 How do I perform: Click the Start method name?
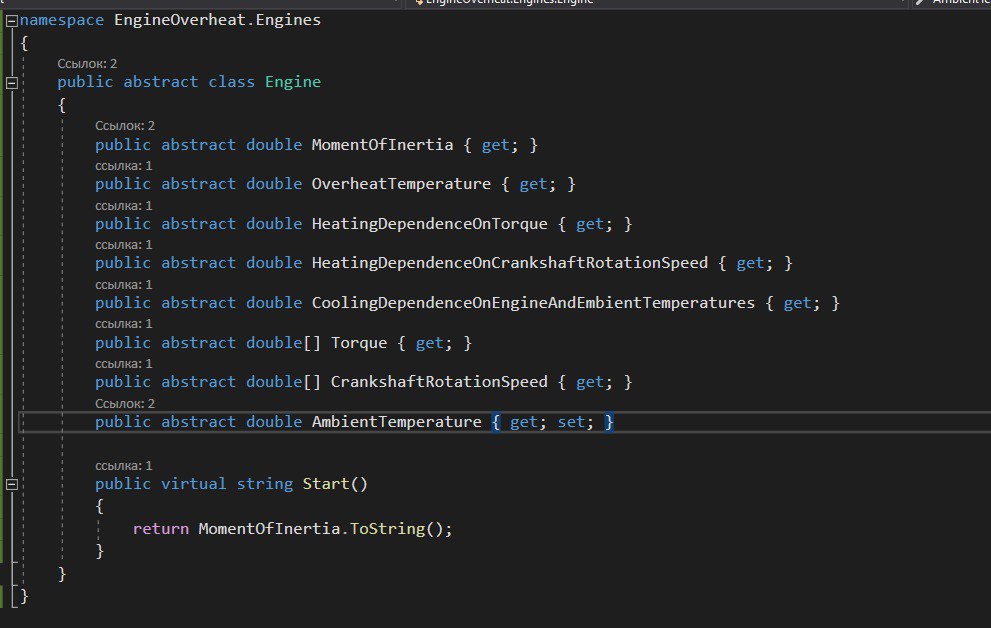coord(325,484)
